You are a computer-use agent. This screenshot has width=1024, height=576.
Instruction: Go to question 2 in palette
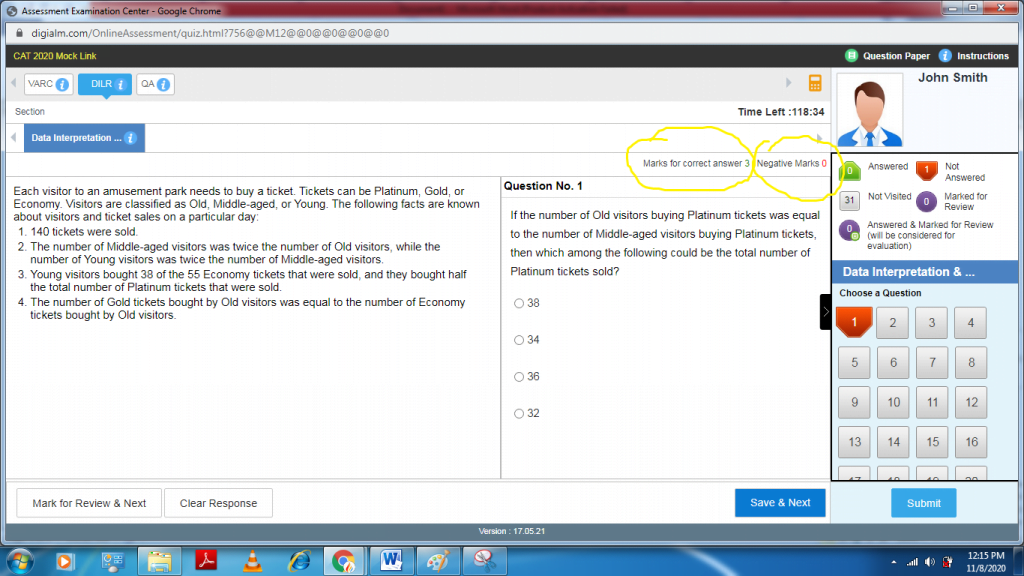tap(893, 323)
